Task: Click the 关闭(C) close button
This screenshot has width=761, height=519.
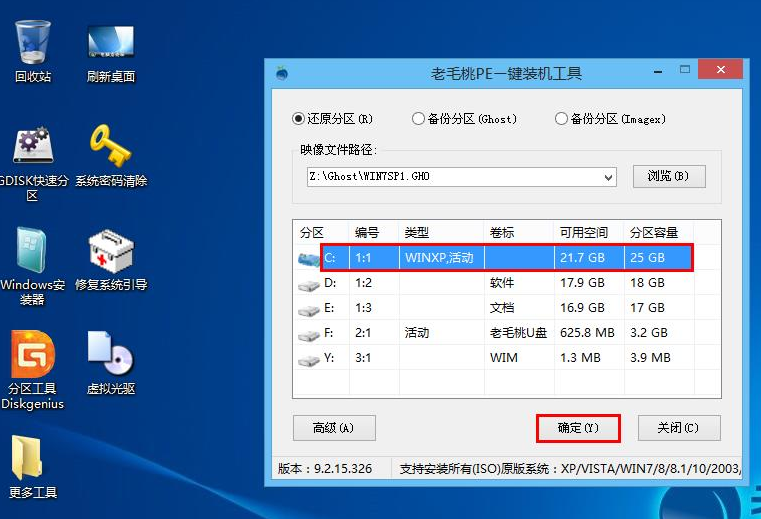Action: (x=678, y=428)
